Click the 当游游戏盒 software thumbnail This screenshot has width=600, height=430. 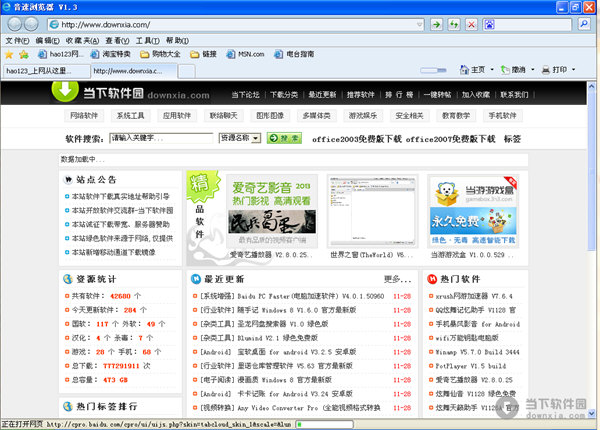(473, 211)
